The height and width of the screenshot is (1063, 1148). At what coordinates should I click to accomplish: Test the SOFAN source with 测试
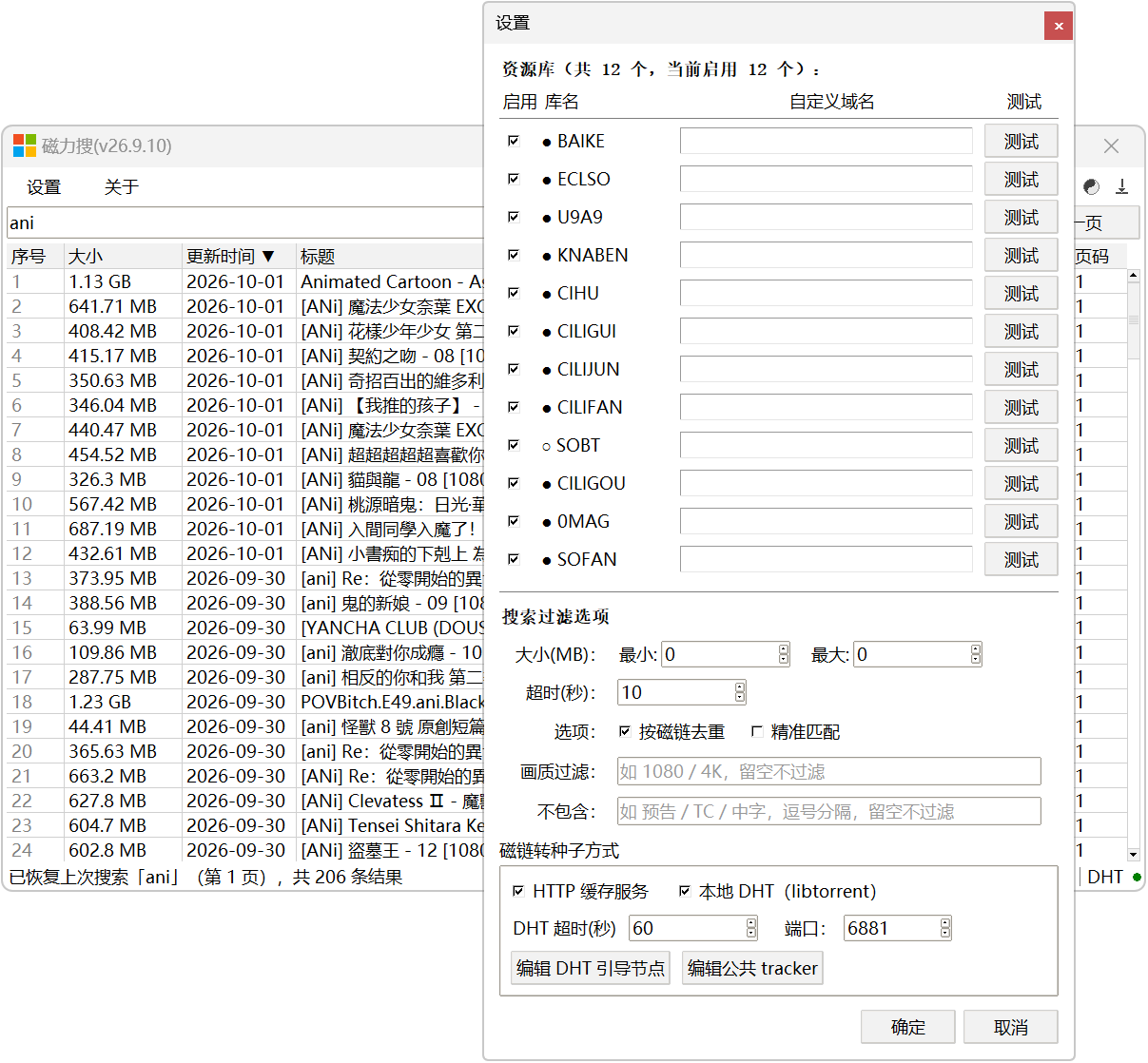(1022, 560)
